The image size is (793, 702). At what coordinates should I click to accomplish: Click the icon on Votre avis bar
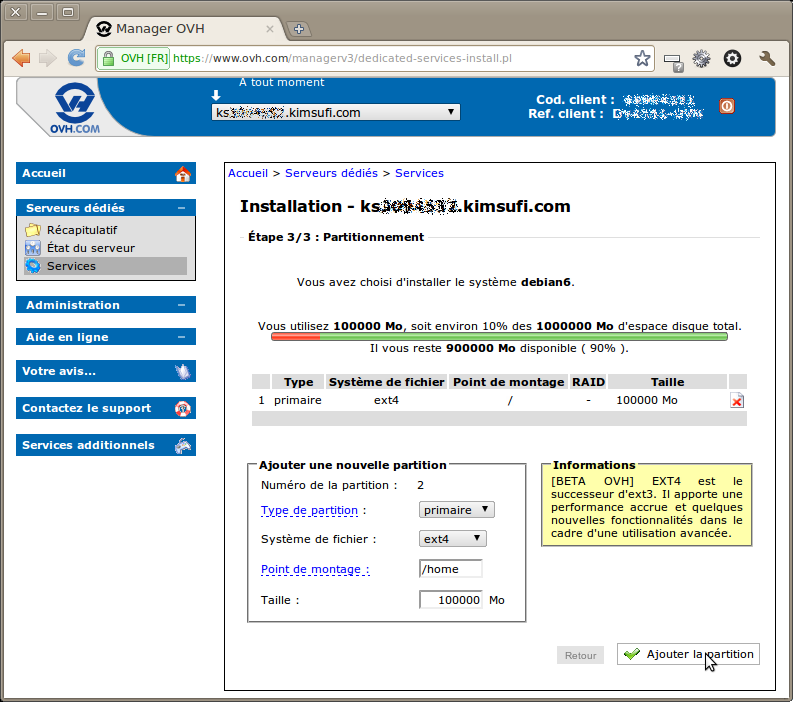coord(183,371)
